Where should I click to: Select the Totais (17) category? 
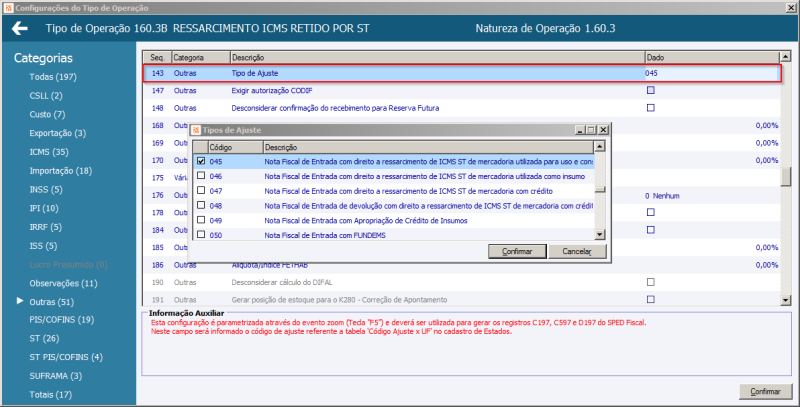pos(51,395)
